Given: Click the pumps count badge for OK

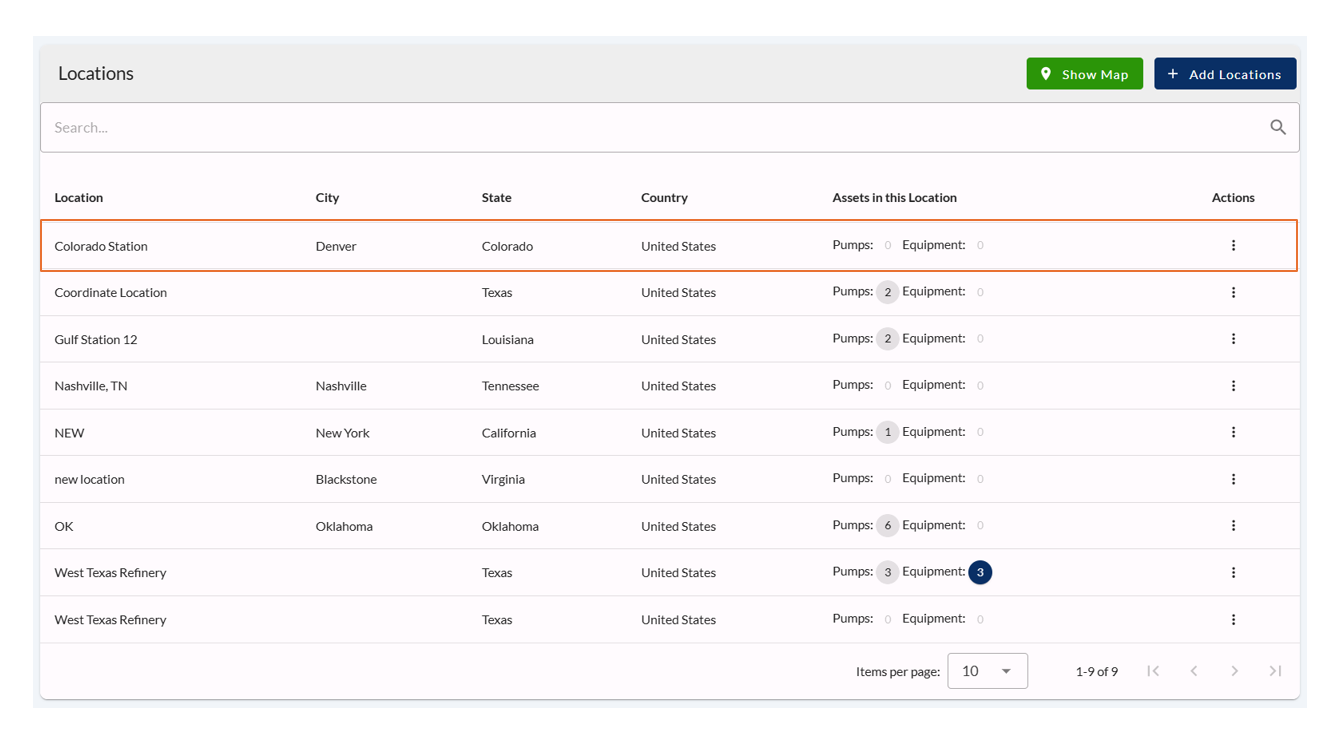Looking at the screenshot, I should pos(887,526).
